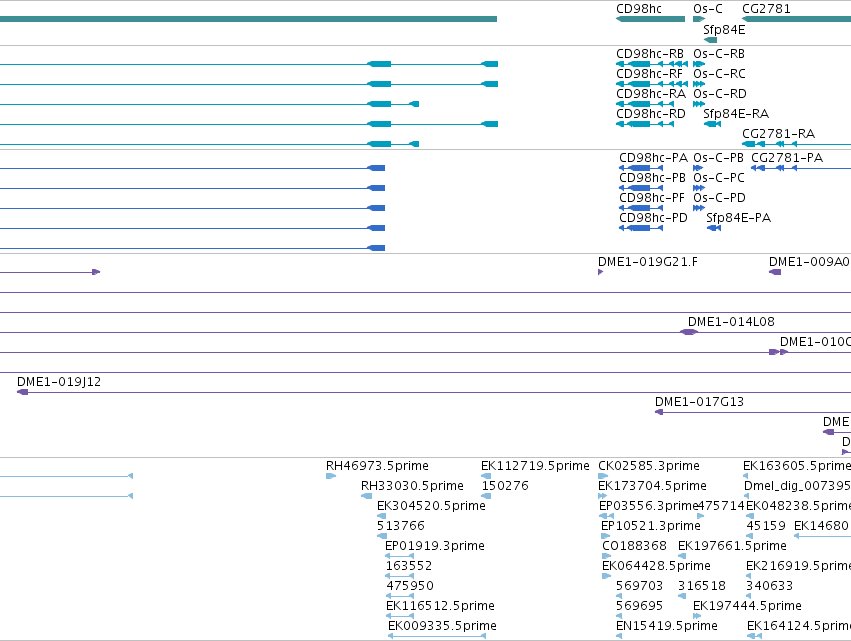
Task: Select the 316518 feature label
Action: coord(702,586)
